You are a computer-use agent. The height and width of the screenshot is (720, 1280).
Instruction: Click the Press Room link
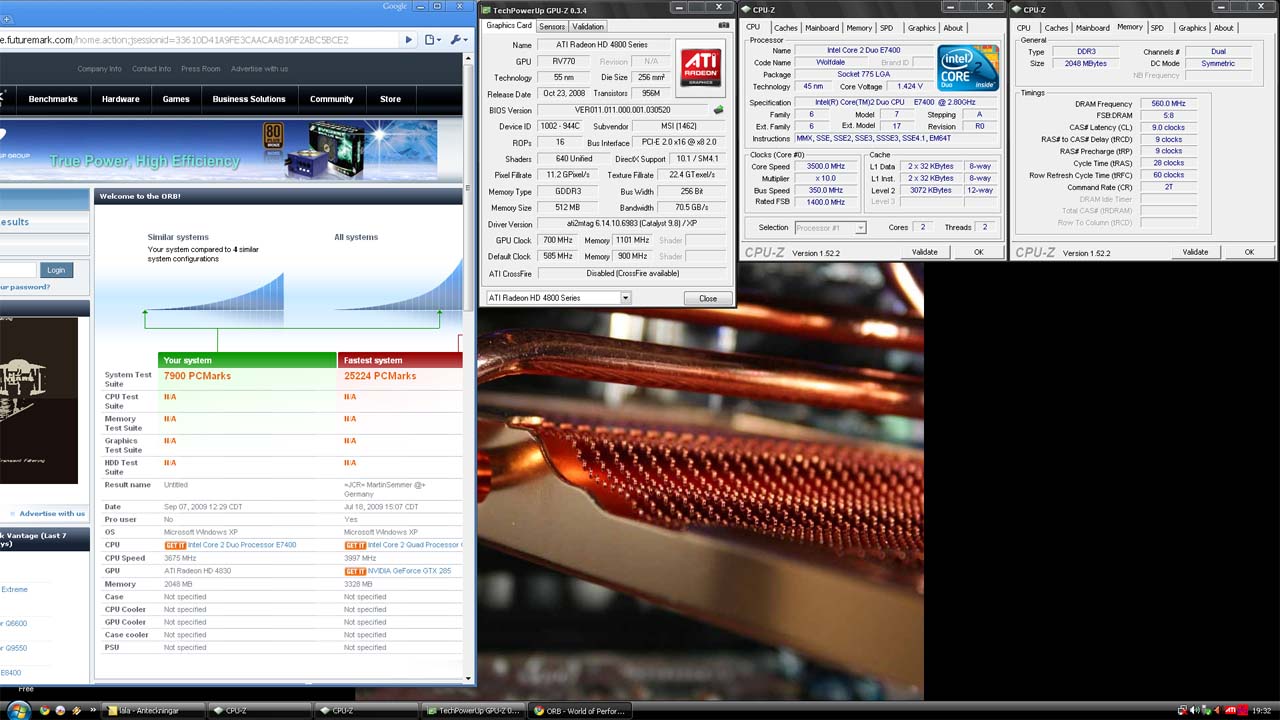tap(201, 69)
